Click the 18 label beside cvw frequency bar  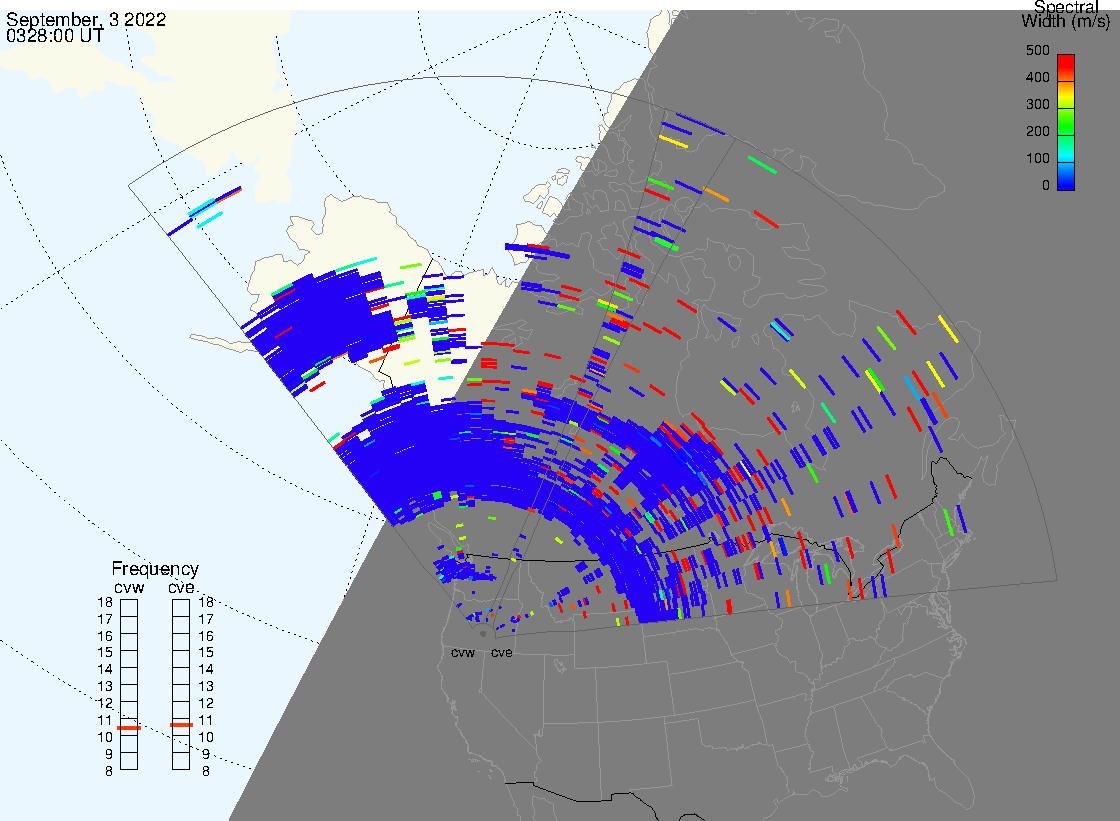click(105, 602)
